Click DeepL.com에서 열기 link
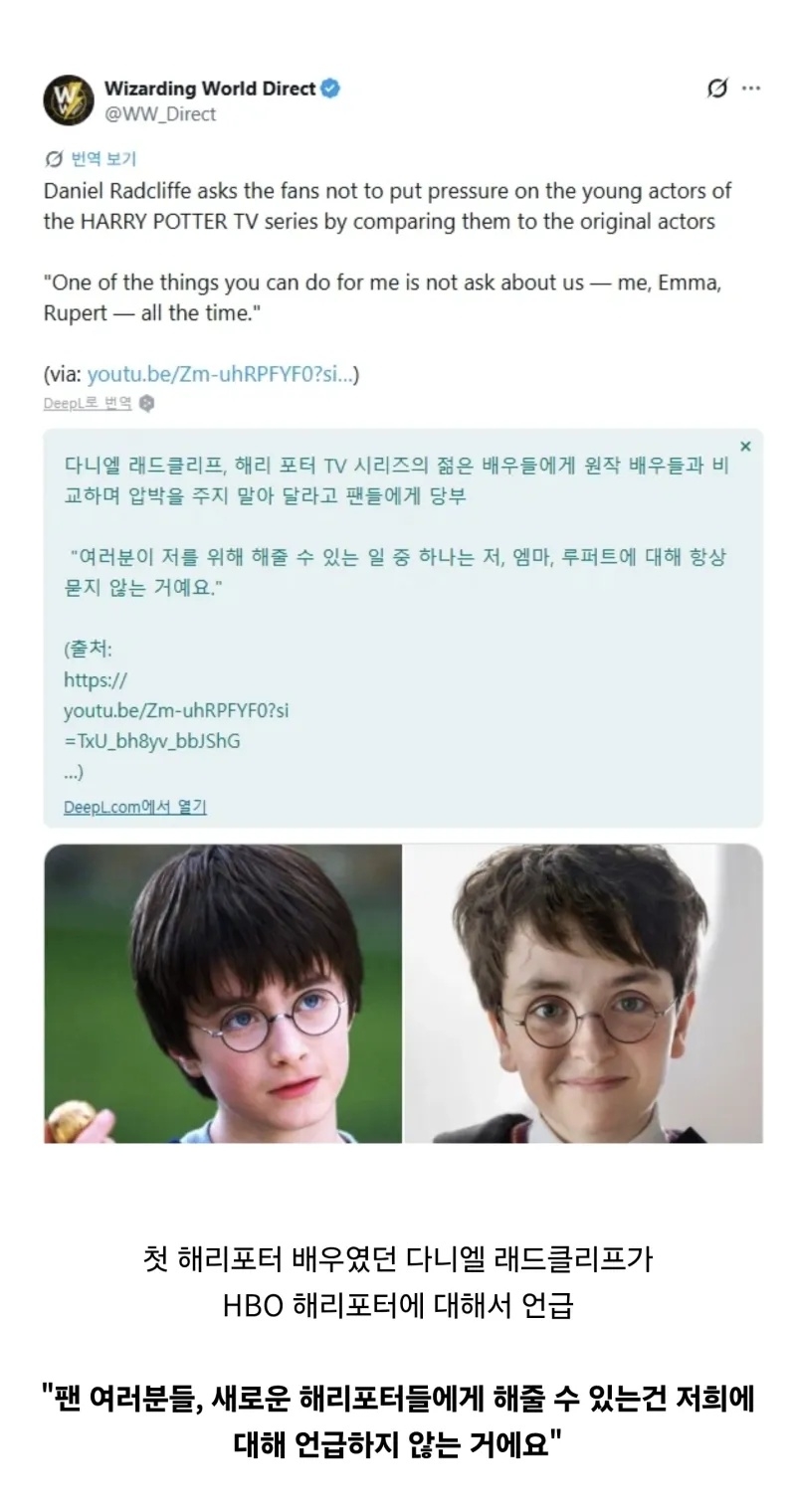Image resolution: width=796 pixels, height=1512 pixels. 135,807
